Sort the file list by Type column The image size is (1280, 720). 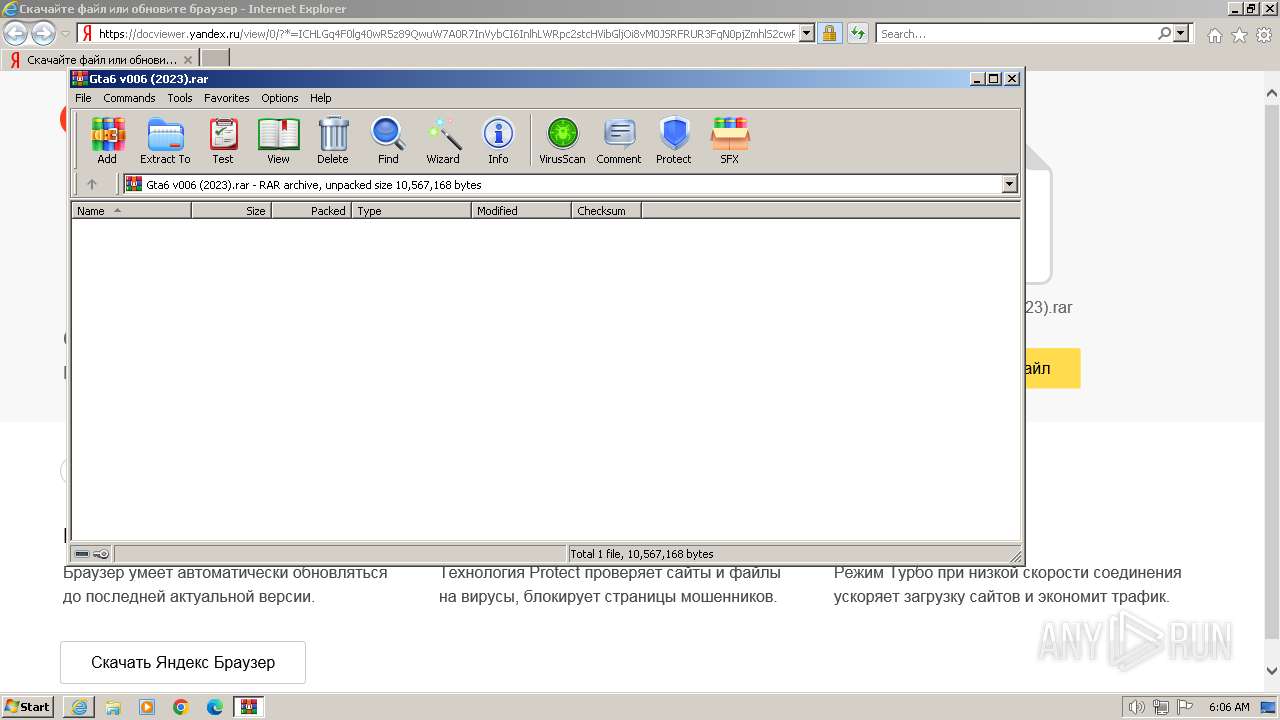[411, 211]
